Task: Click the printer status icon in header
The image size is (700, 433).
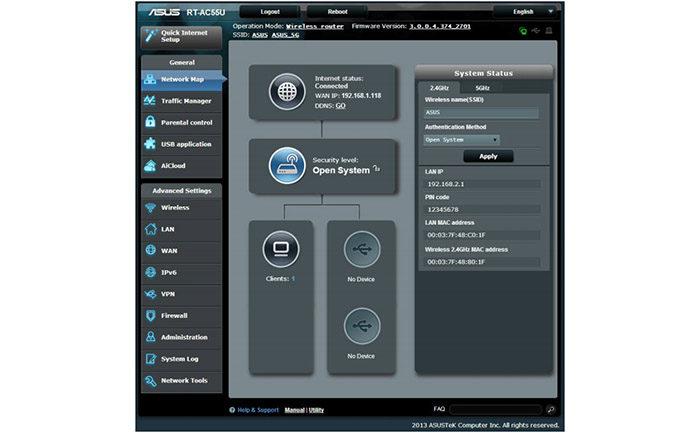Action: point(549,31)
